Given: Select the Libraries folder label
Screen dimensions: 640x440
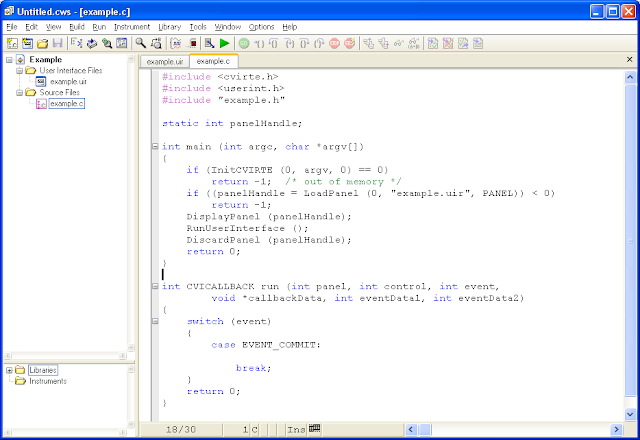Looking at the screenshot, I should click(43, 370).
